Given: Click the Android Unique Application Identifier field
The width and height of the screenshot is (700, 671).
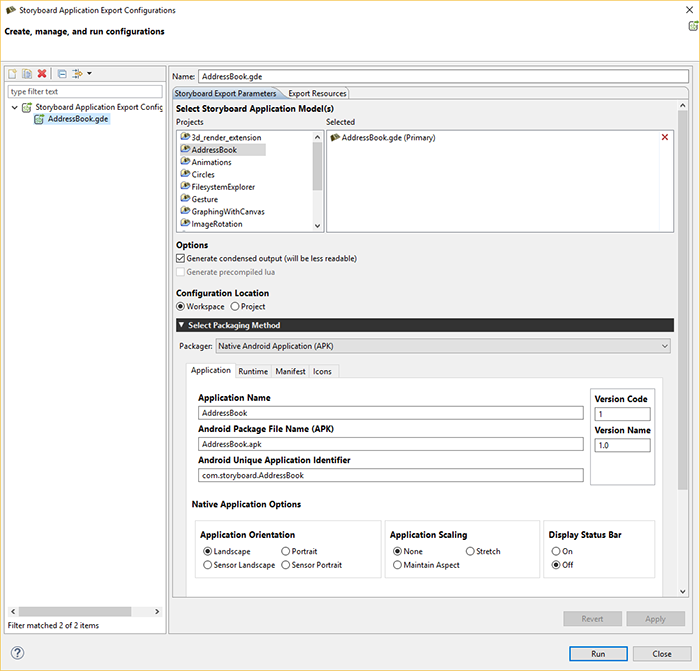Looking at the screenshot, I should point(391,475).
